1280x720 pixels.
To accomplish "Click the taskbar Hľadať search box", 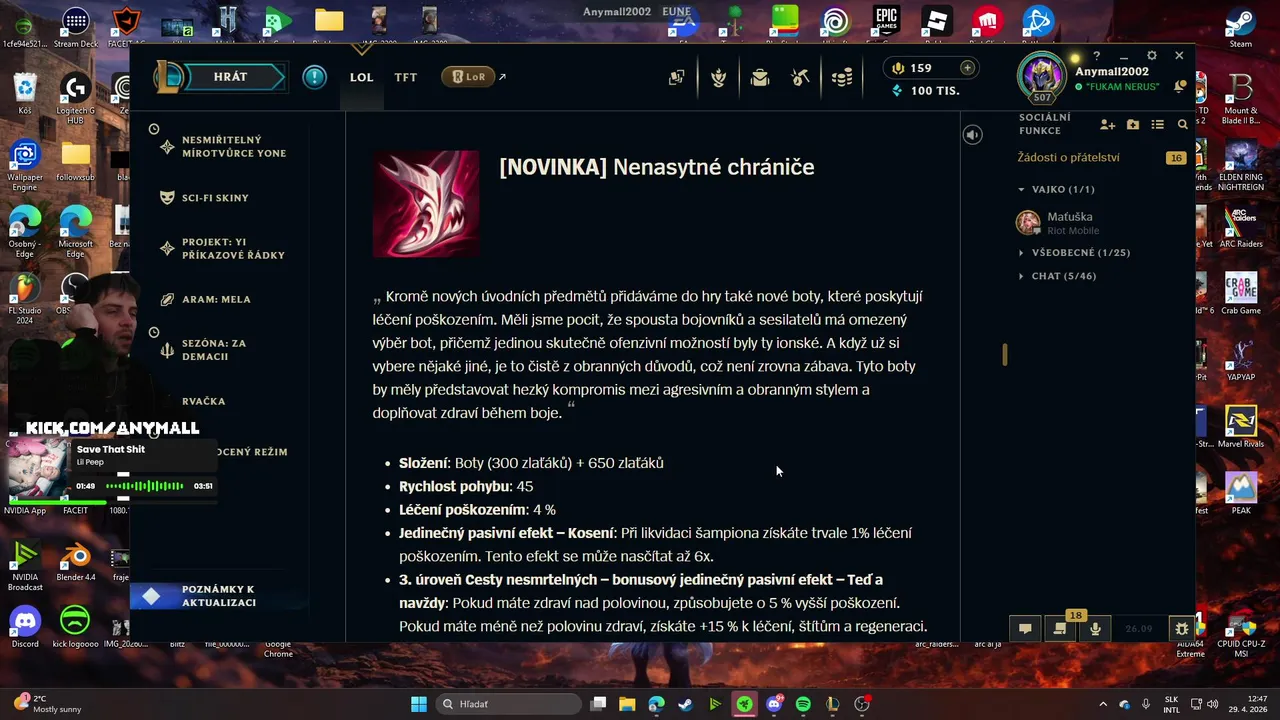I will (x=508, y=704).
